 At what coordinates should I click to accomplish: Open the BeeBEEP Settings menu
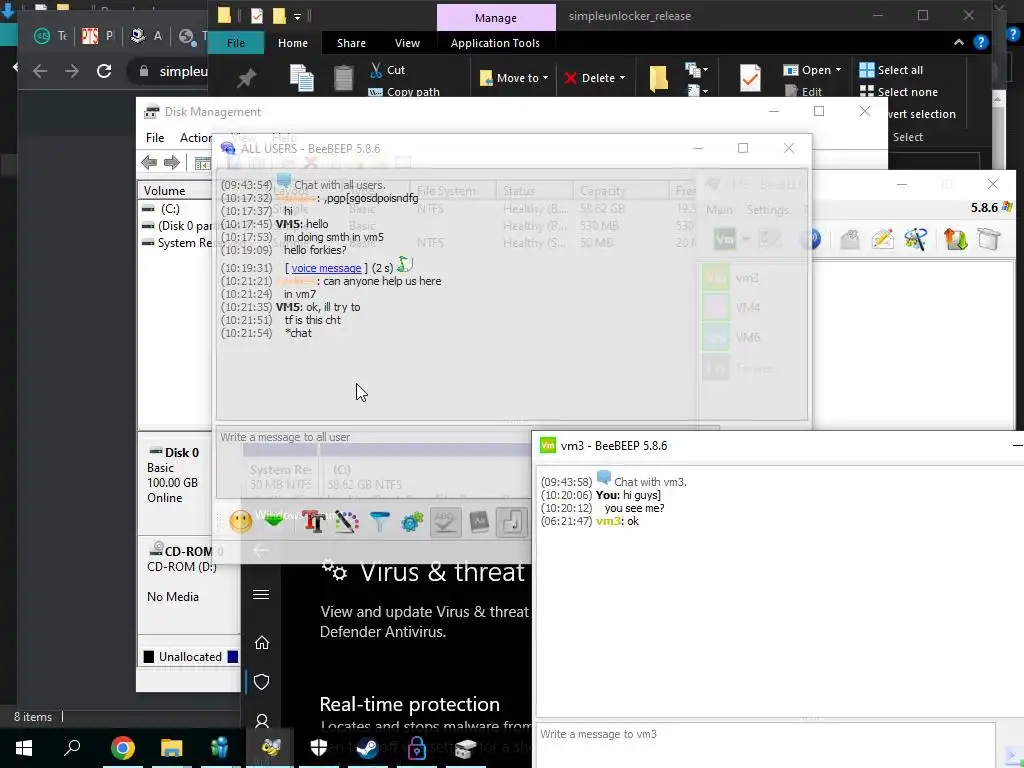click(767, 210)
